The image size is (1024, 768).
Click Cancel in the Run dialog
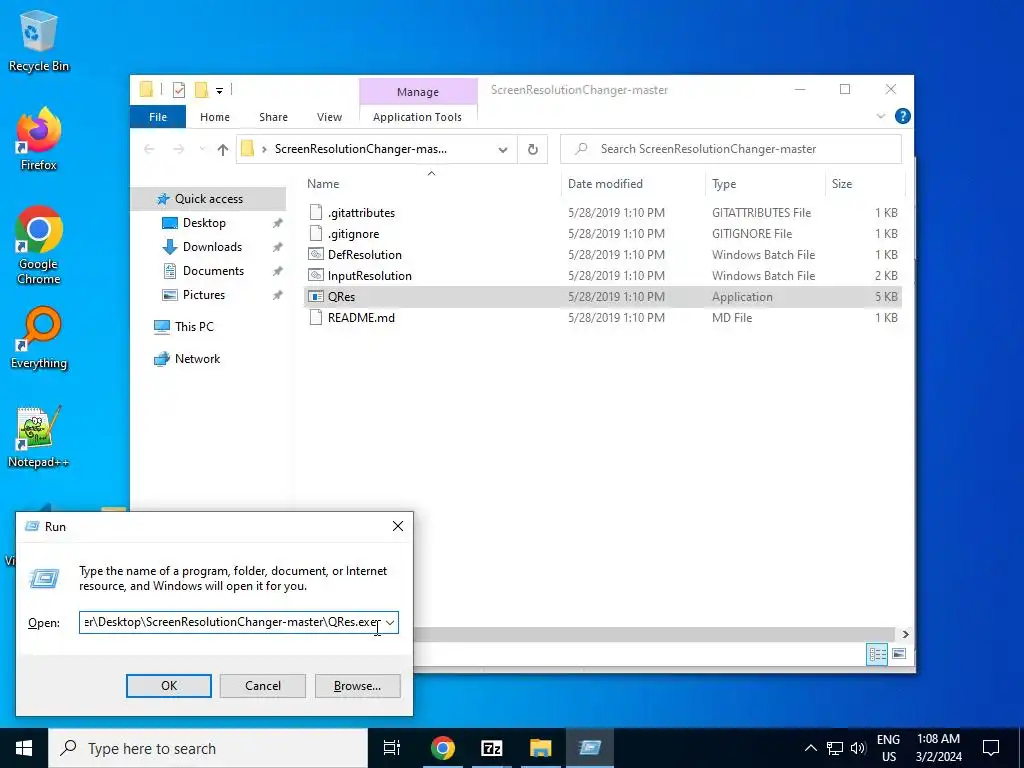click(263, 686)
